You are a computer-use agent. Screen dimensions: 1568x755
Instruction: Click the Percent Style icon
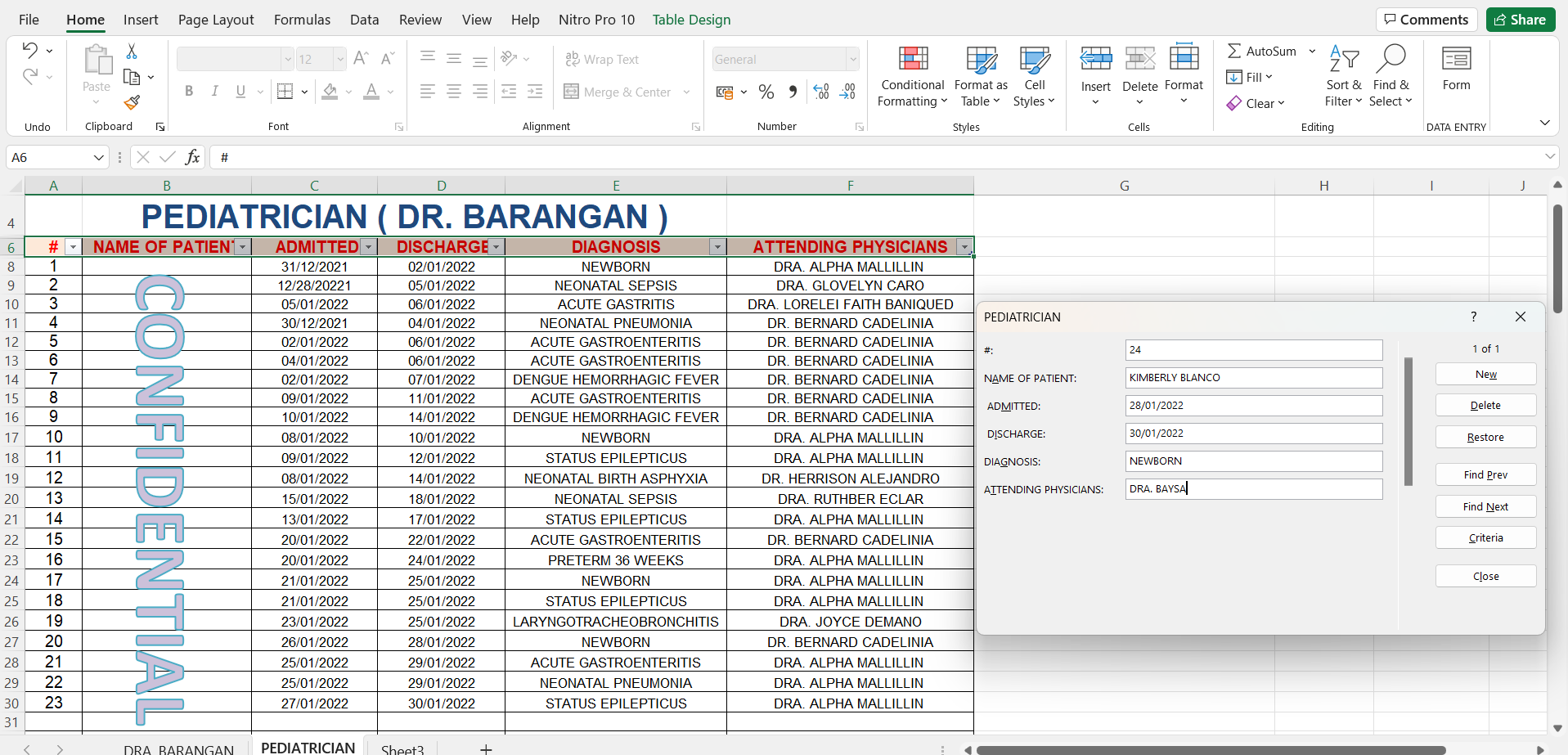click(766, 92)
